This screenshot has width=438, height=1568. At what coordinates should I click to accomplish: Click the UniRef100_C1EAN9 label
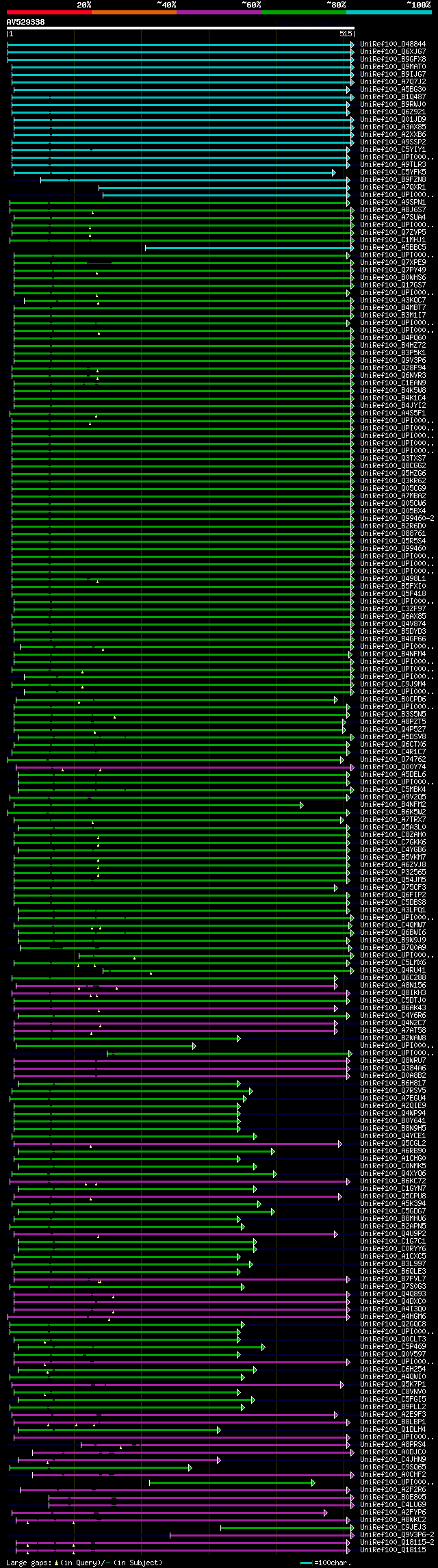tap(393, 383)
